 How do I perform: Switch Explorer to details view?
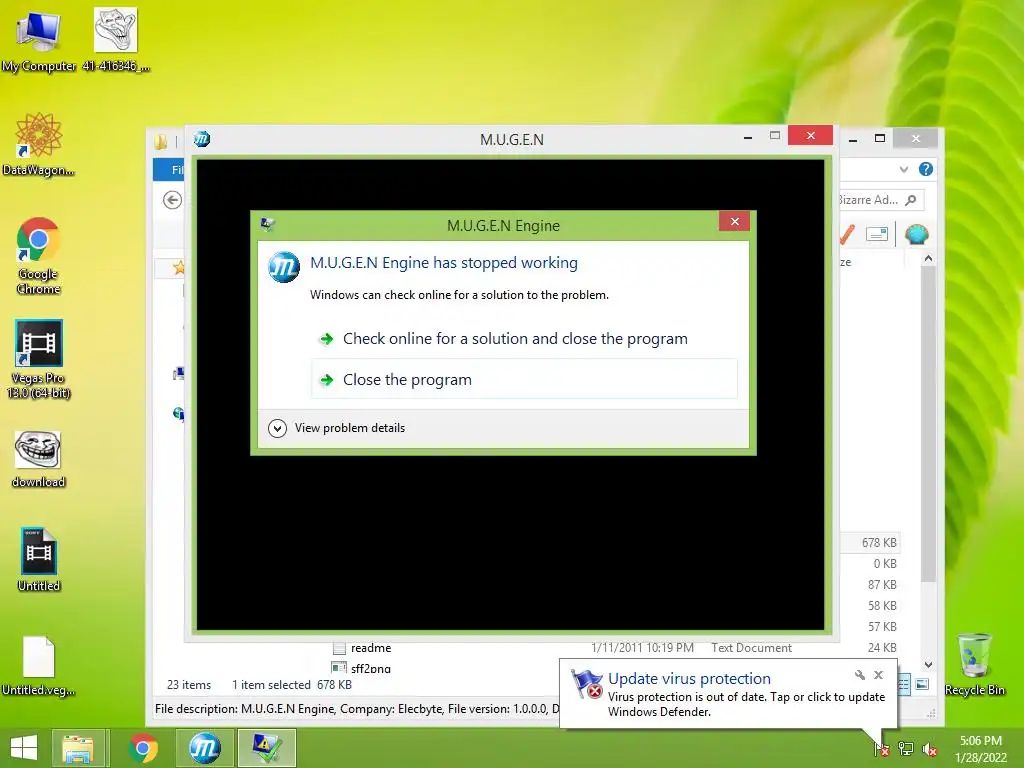904,684
